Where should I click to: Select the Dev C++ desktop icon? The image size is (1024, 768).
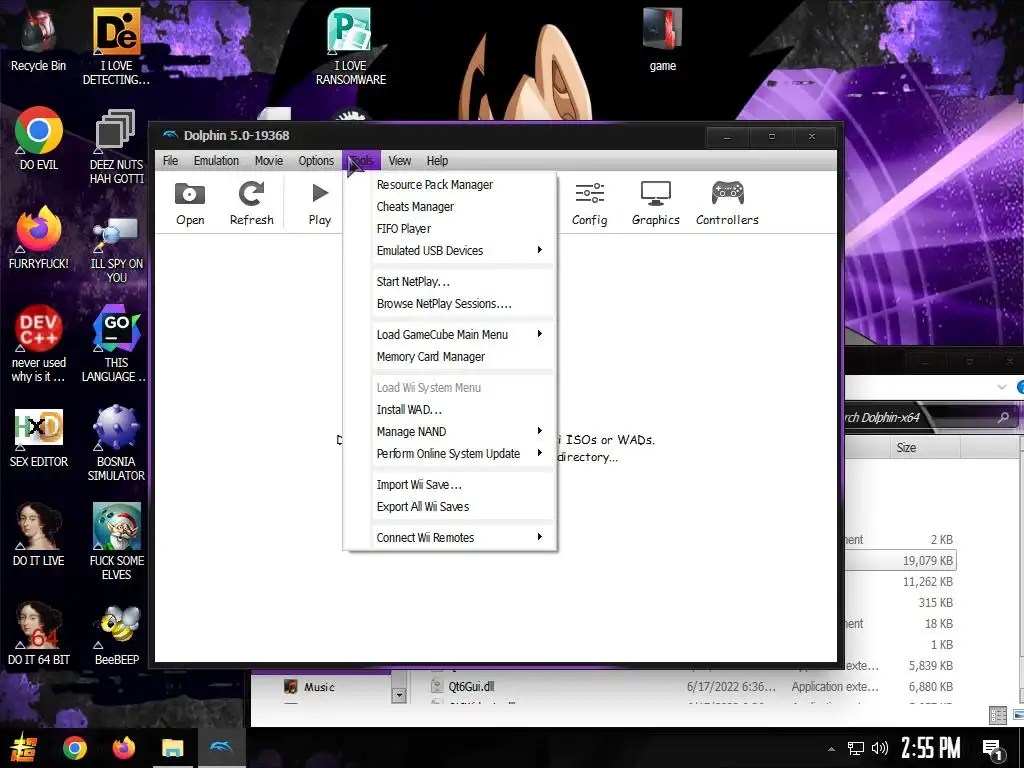pos(39,344)
